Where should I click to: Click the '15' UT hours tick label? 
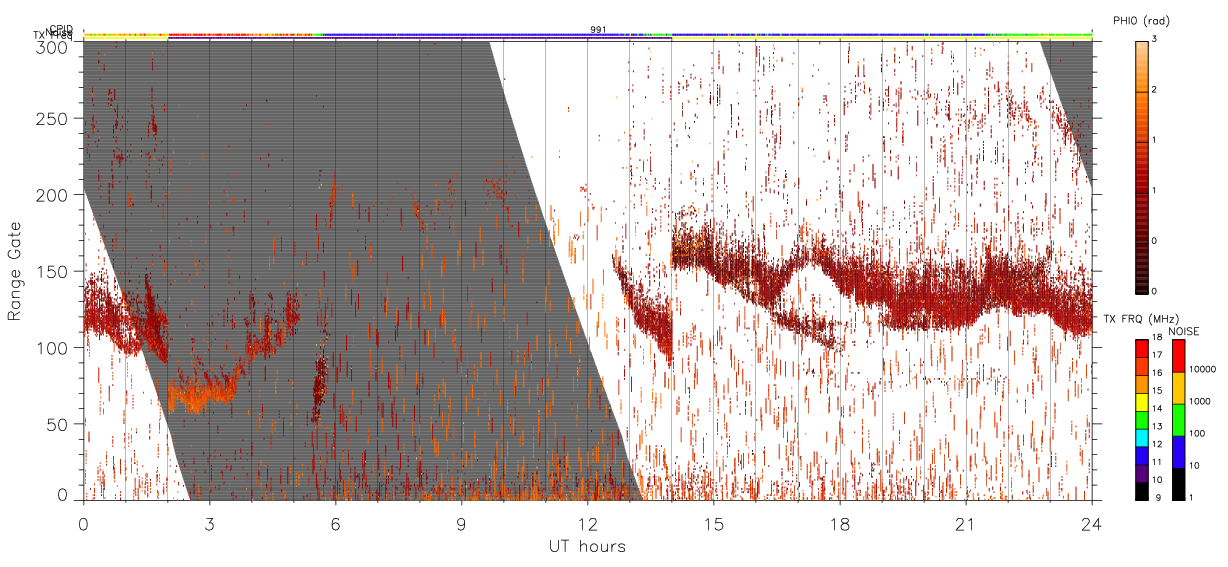713,523
